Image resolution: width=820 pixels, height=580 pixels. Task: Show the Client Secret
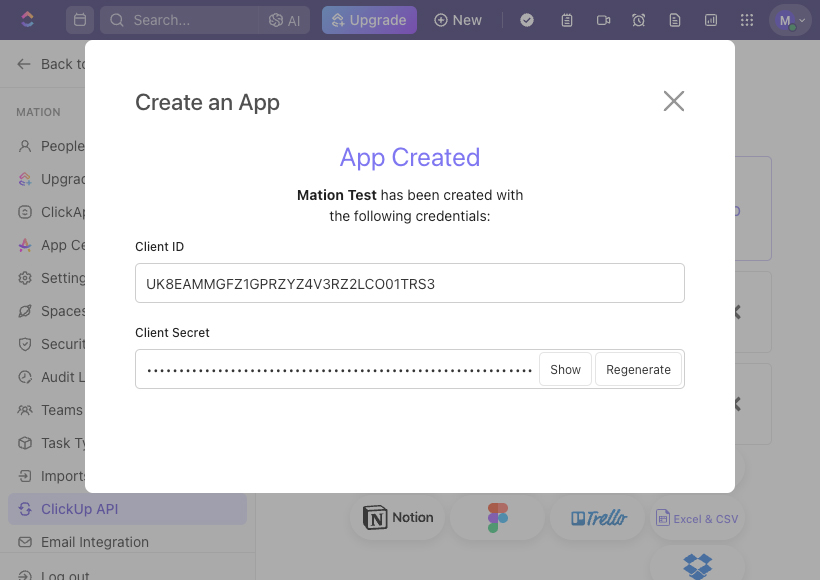pyautogui.click(x=565, y=369)
